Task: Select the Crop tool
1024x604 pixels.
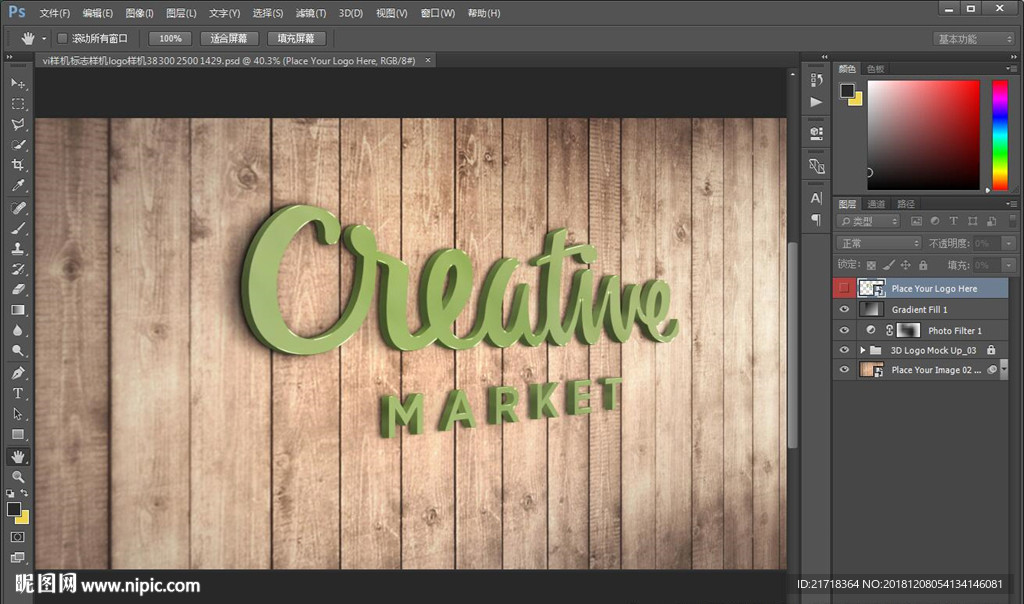Action: click(x=18, y=165)
